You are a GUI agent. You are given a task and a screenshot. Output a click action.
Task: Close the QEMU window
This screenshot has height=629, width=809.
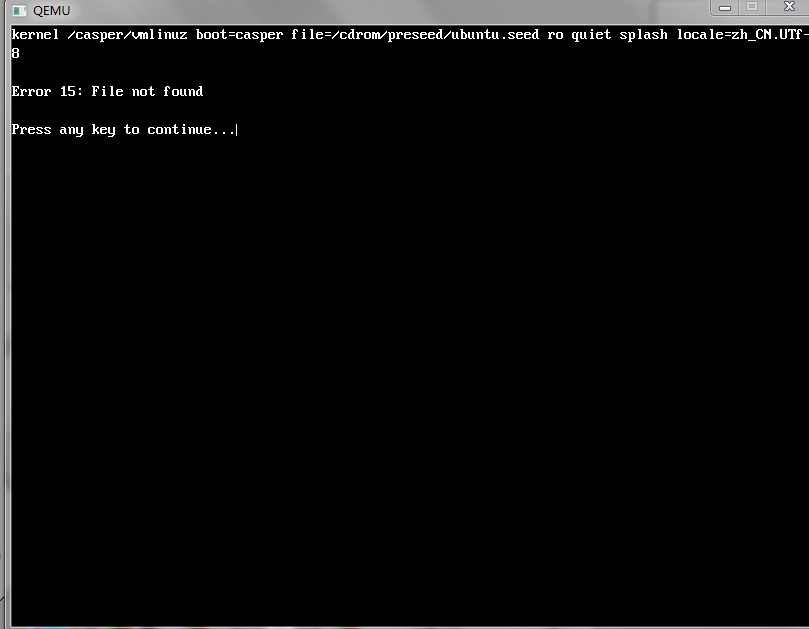pos(788,7)
